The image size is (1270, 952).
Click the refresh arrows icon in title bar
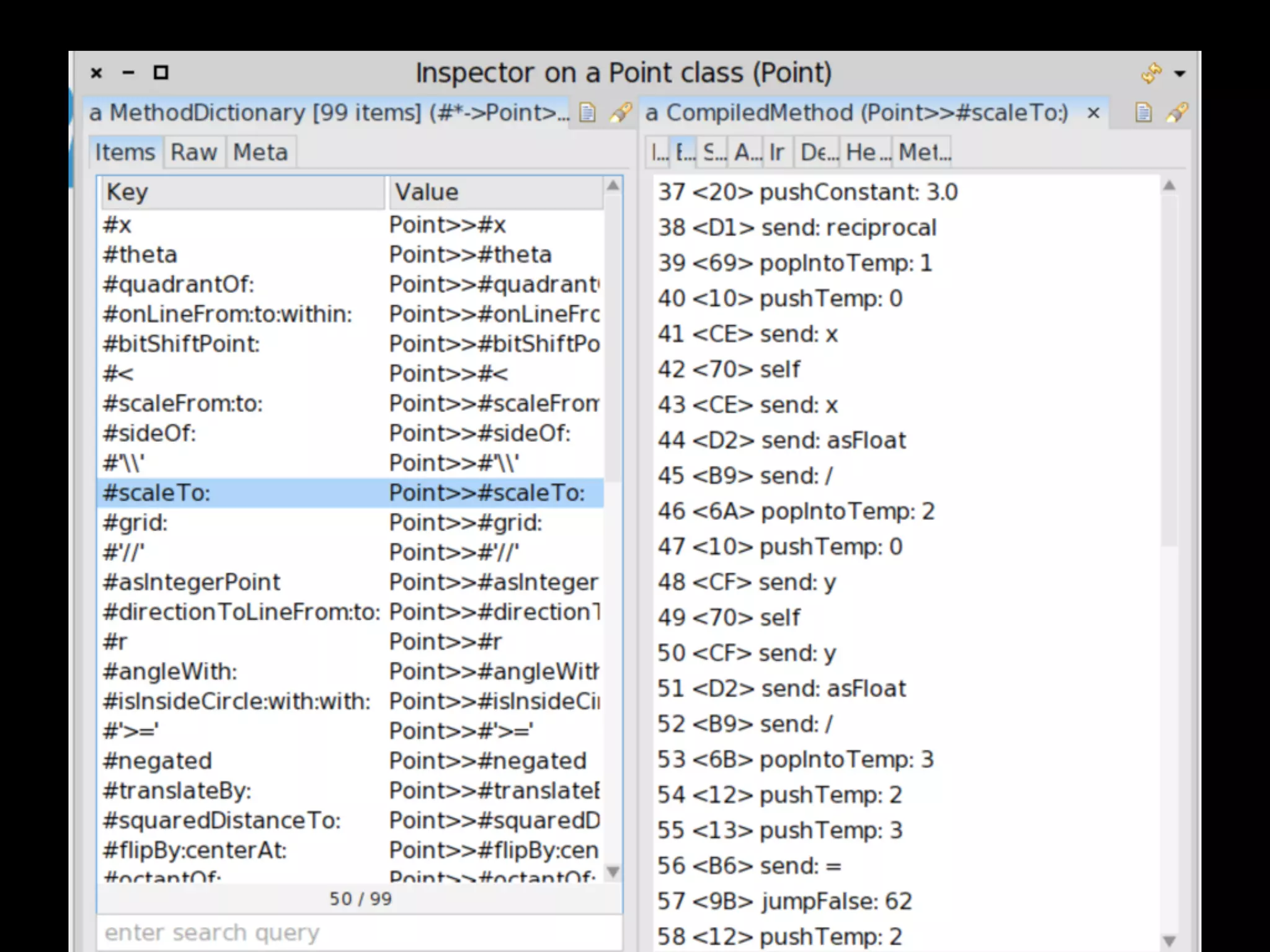tap(1152, 73)
